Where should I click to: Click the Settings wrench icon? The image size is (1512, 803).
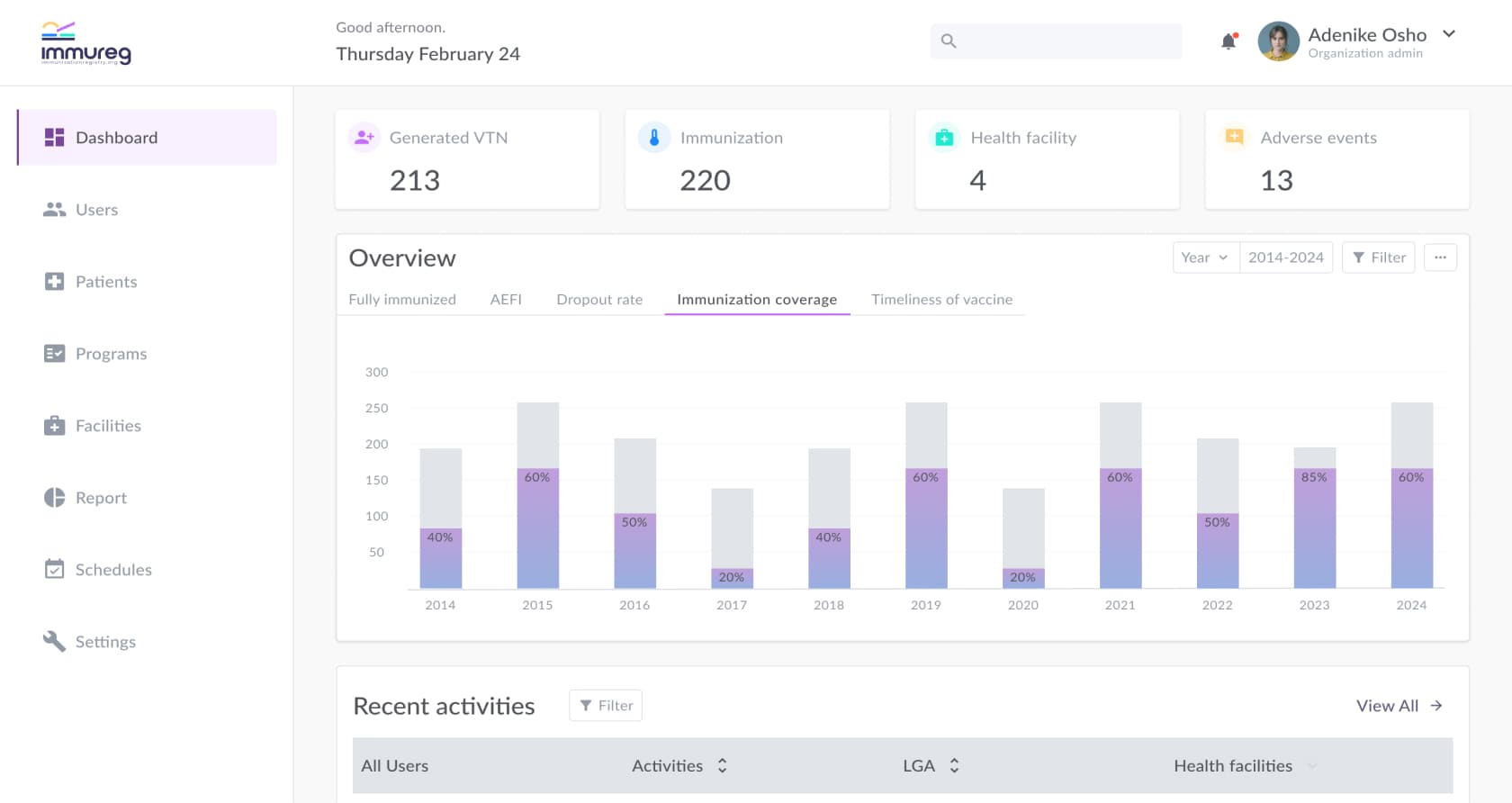pos(54,641)
